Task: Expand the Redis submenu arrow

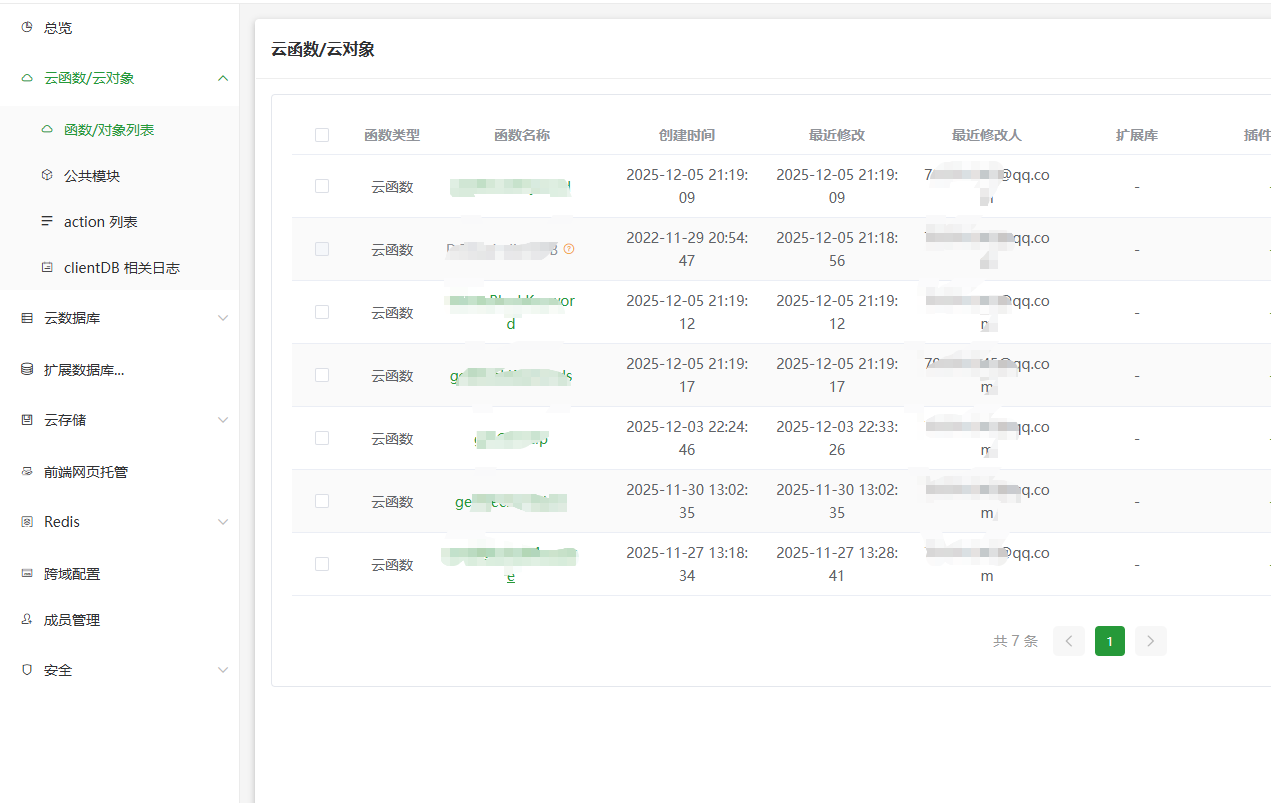Action: pyautogui.click(x=223, y=522)
